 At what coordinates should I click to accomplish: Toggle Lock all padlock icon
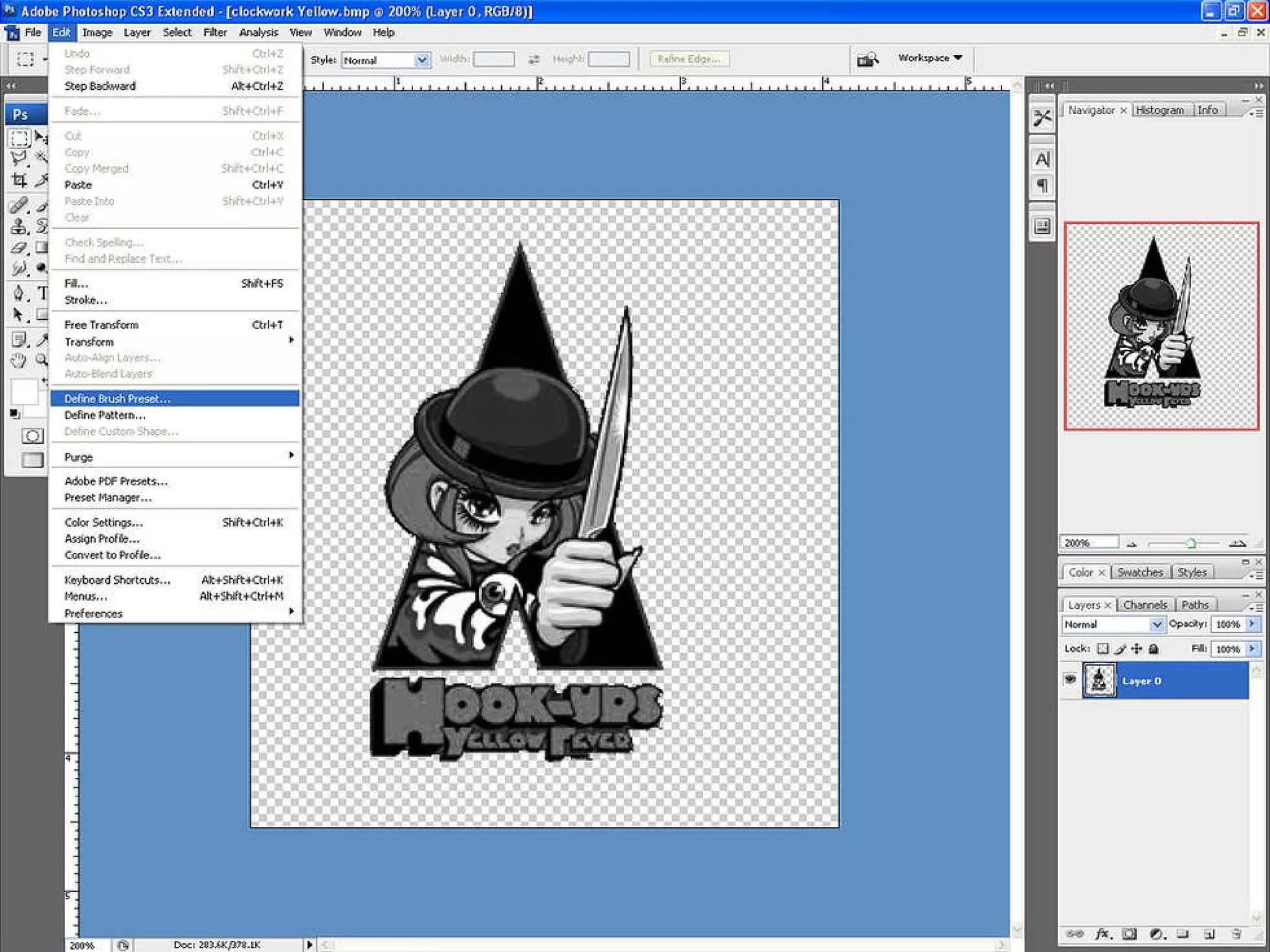[1153, 648]
